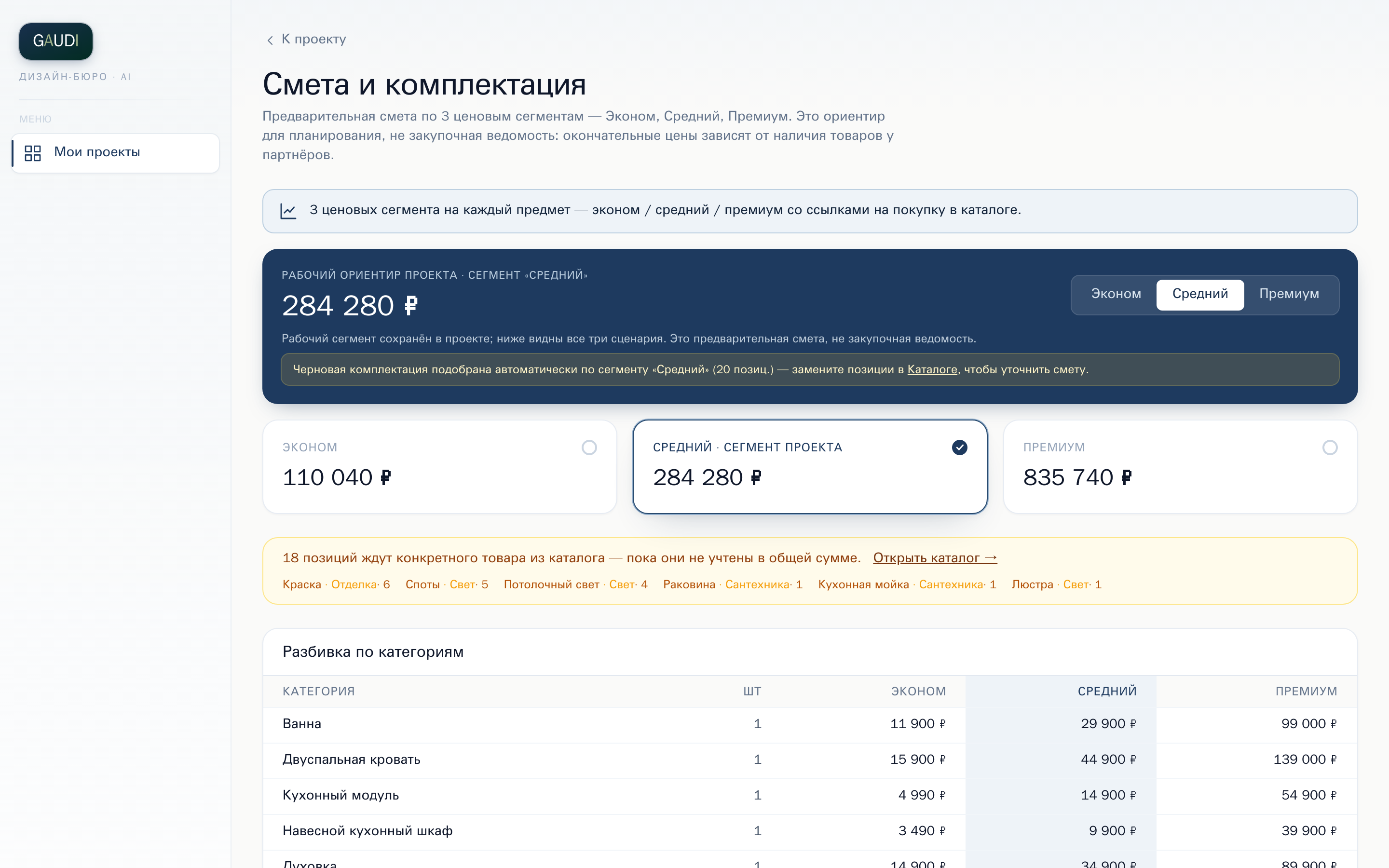Click the Эконом column header in table
The width and height of the screenshot is (1389, 868).
(x=918, y=692)
